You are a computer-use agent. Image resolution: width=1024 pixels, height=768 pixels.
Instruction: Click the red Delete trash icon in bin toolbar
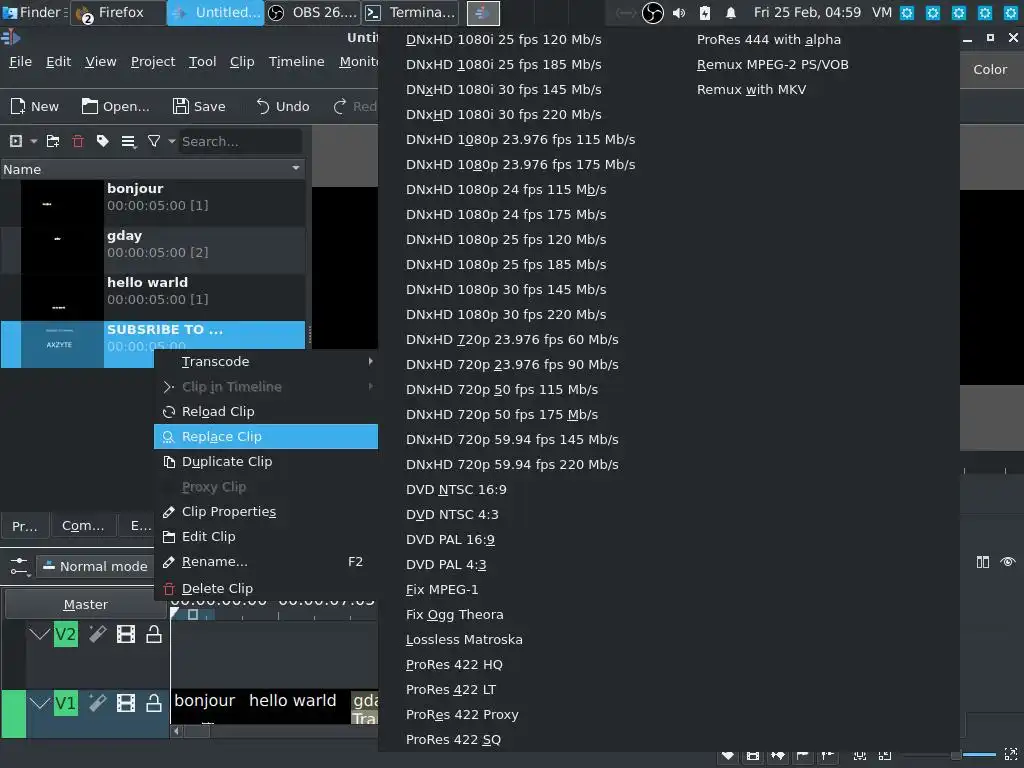coord(78,141)
